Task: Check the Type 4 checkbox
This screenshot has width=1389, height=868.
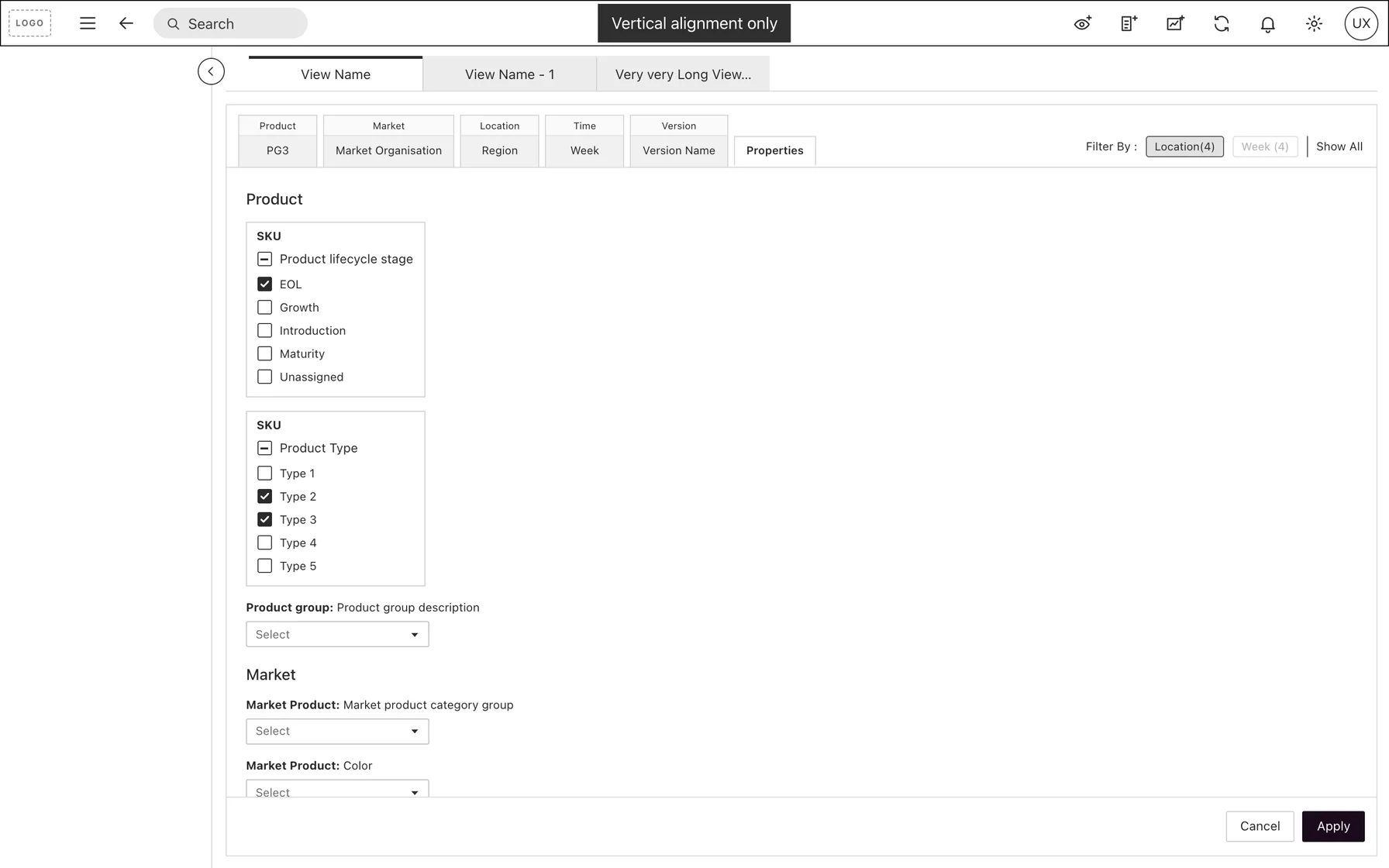Action: [x=264, y=542]
